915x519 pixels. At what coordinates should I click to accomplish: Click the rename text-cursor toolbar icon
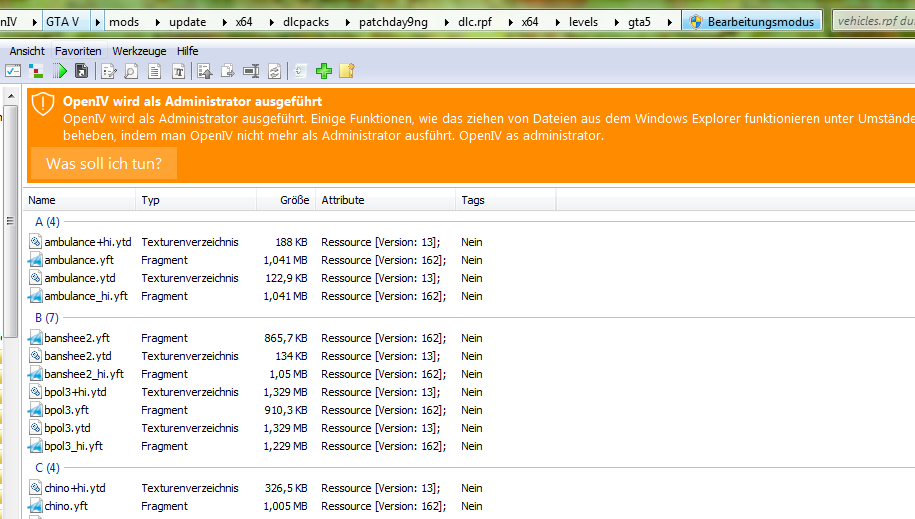pyautogui.click(x=251, y=71)
